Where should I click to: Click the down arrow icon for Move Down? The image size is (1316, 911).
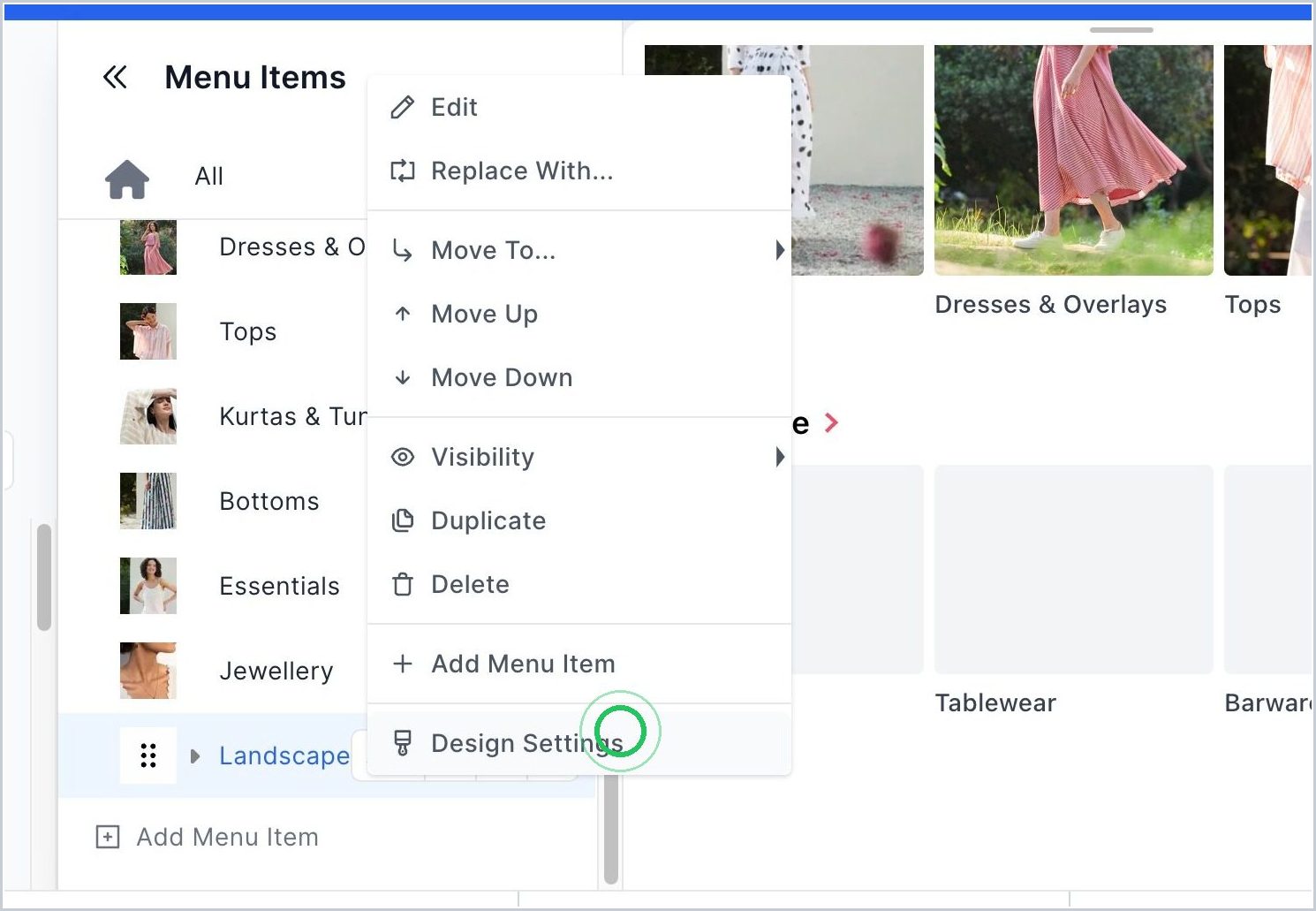click(x=403, y=377)
